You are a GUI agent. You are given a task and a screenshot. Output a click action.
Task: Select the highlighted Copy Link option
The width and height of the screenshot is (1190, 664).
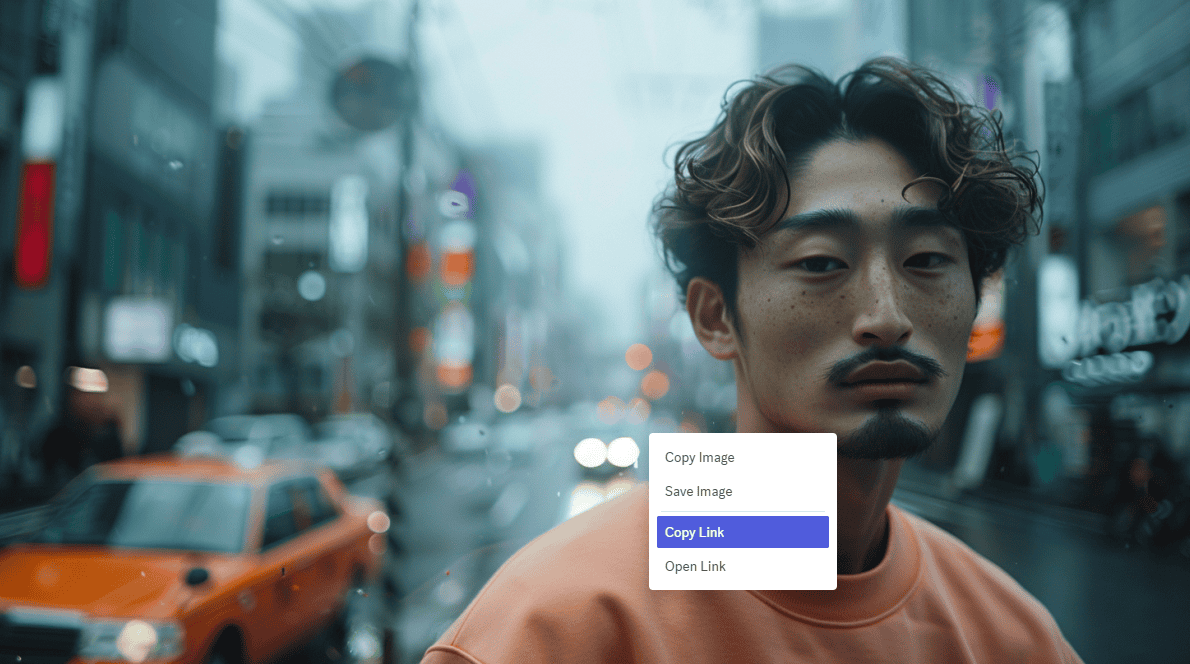742,532
